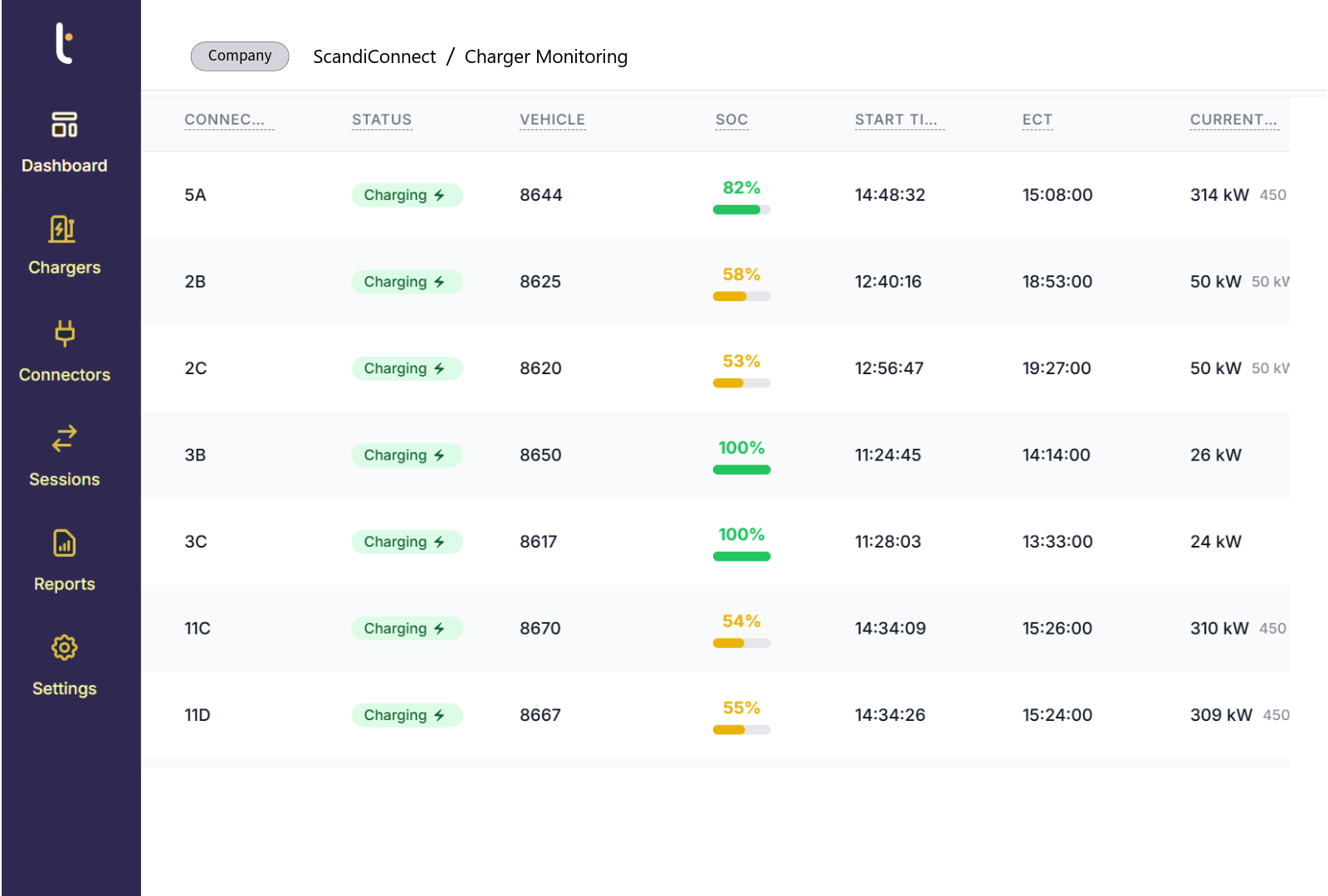The image size is (1328, 896).
Task: Sort by the VEHICLE column header
Action: [552, 120]
